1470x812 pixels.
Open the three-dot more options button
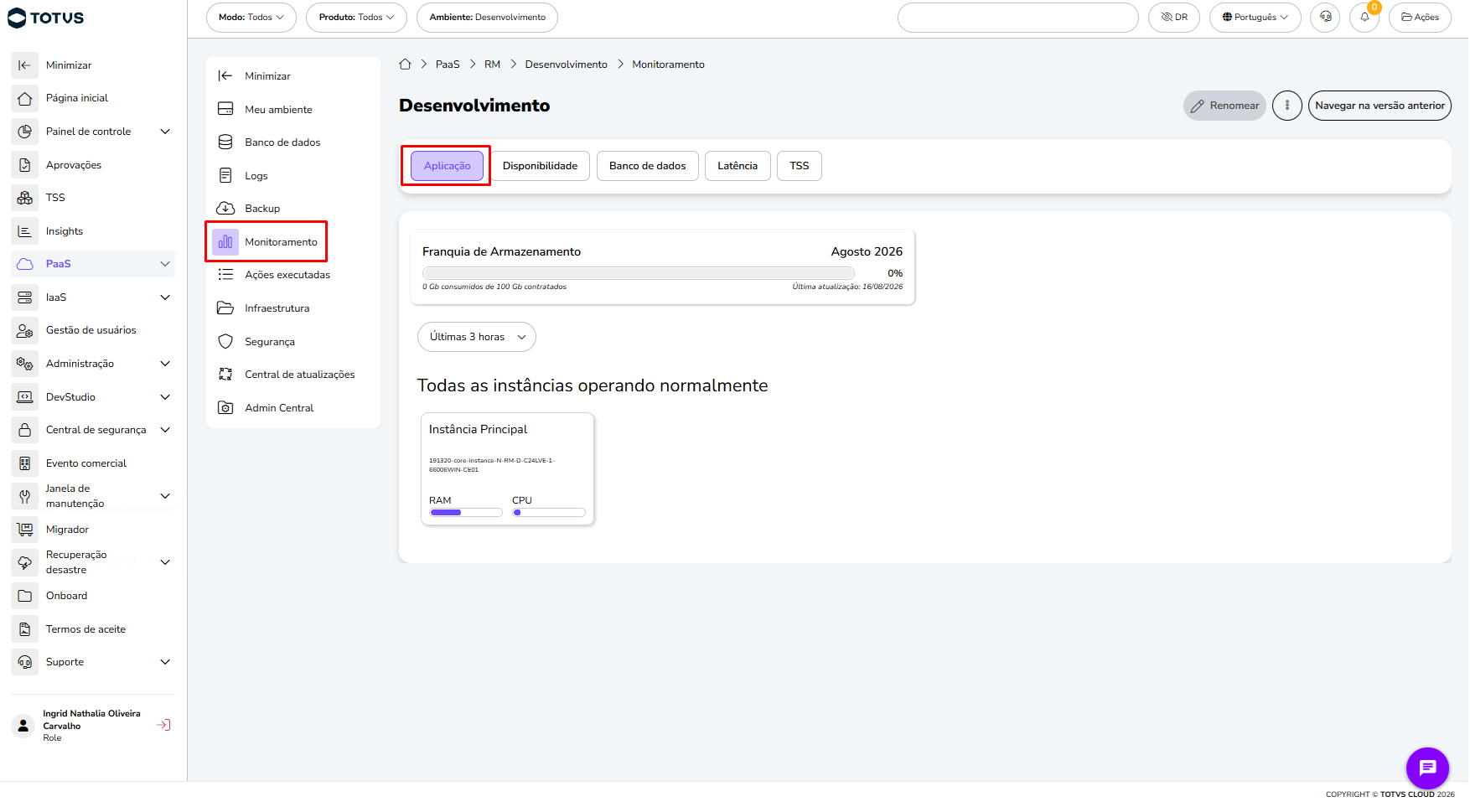coord(1287,106)
